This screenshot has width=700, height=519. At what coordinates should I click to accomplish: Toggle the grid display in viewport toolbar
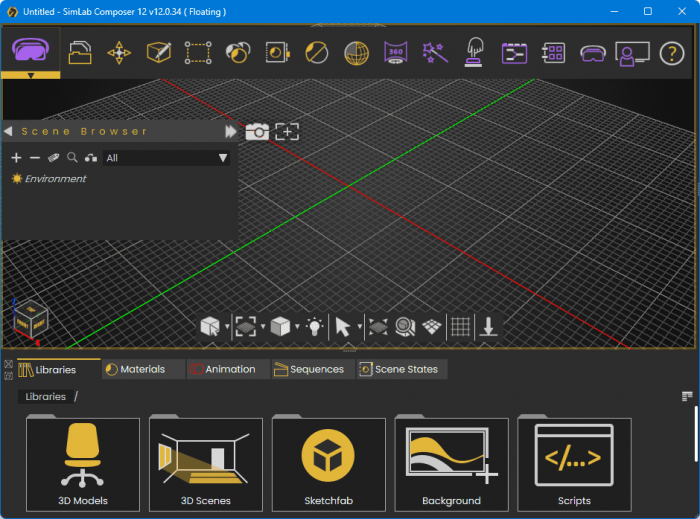tap(460, 326)
